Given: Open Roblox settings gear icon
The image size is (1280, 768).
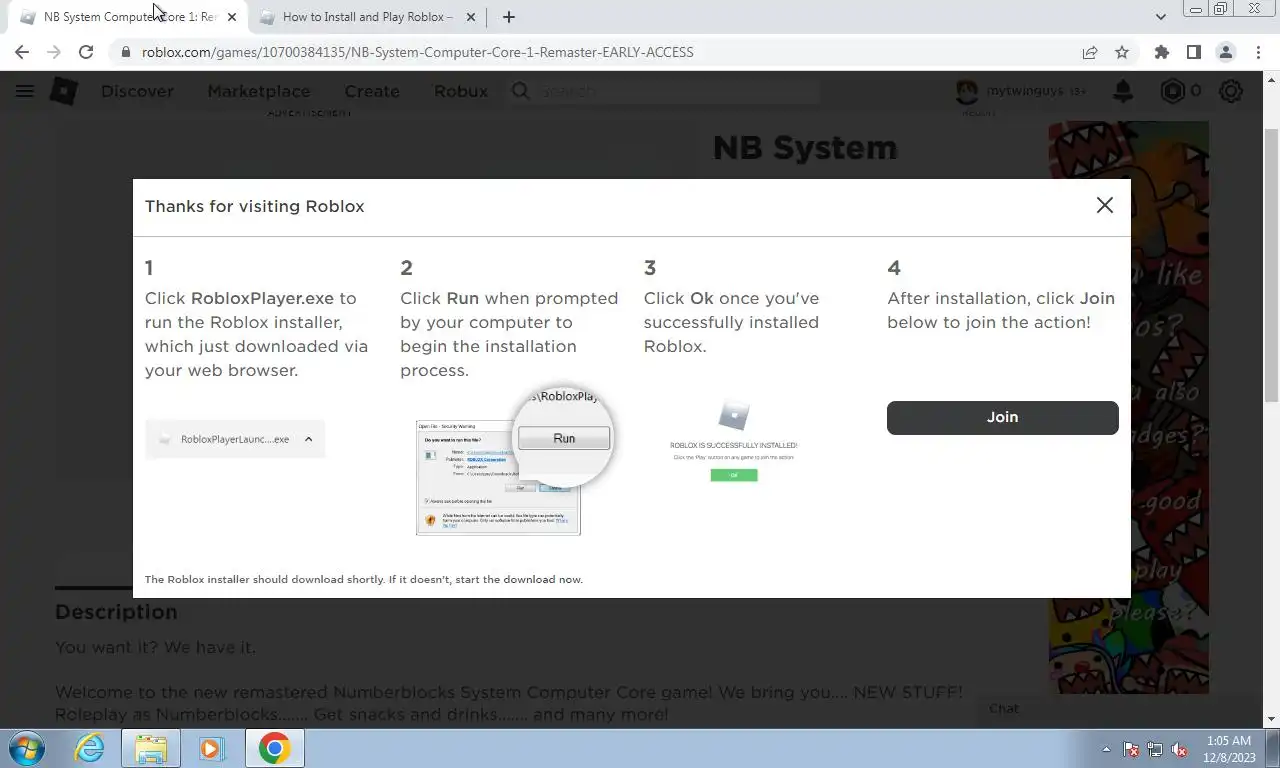Looking at the screenshot, I should [1231, 91].
